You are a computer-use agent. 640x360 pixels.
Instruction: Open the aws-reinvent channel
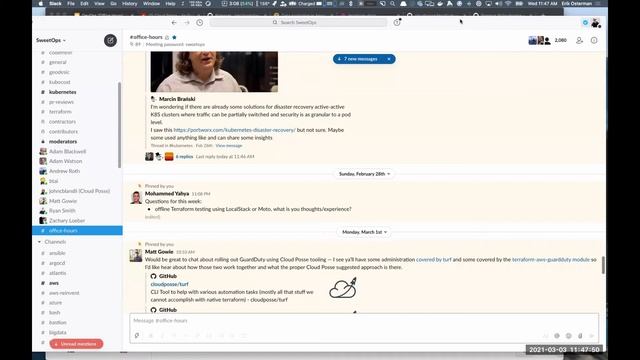pos(64,293)
